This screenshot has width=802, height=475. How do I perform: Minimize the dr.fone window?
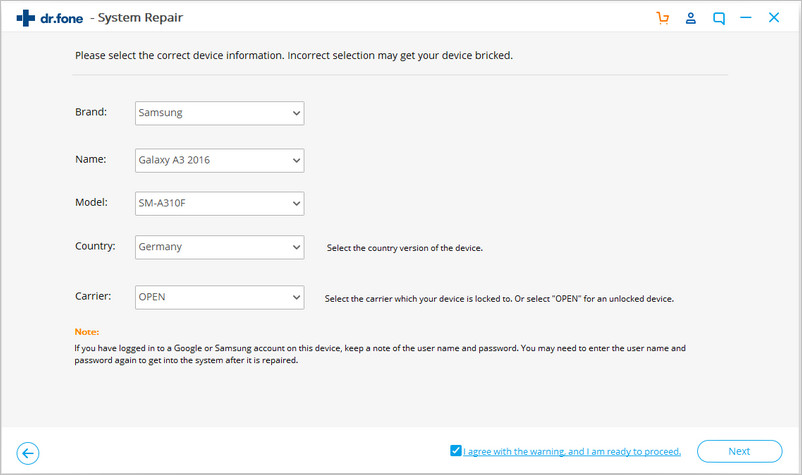(747, 18)
